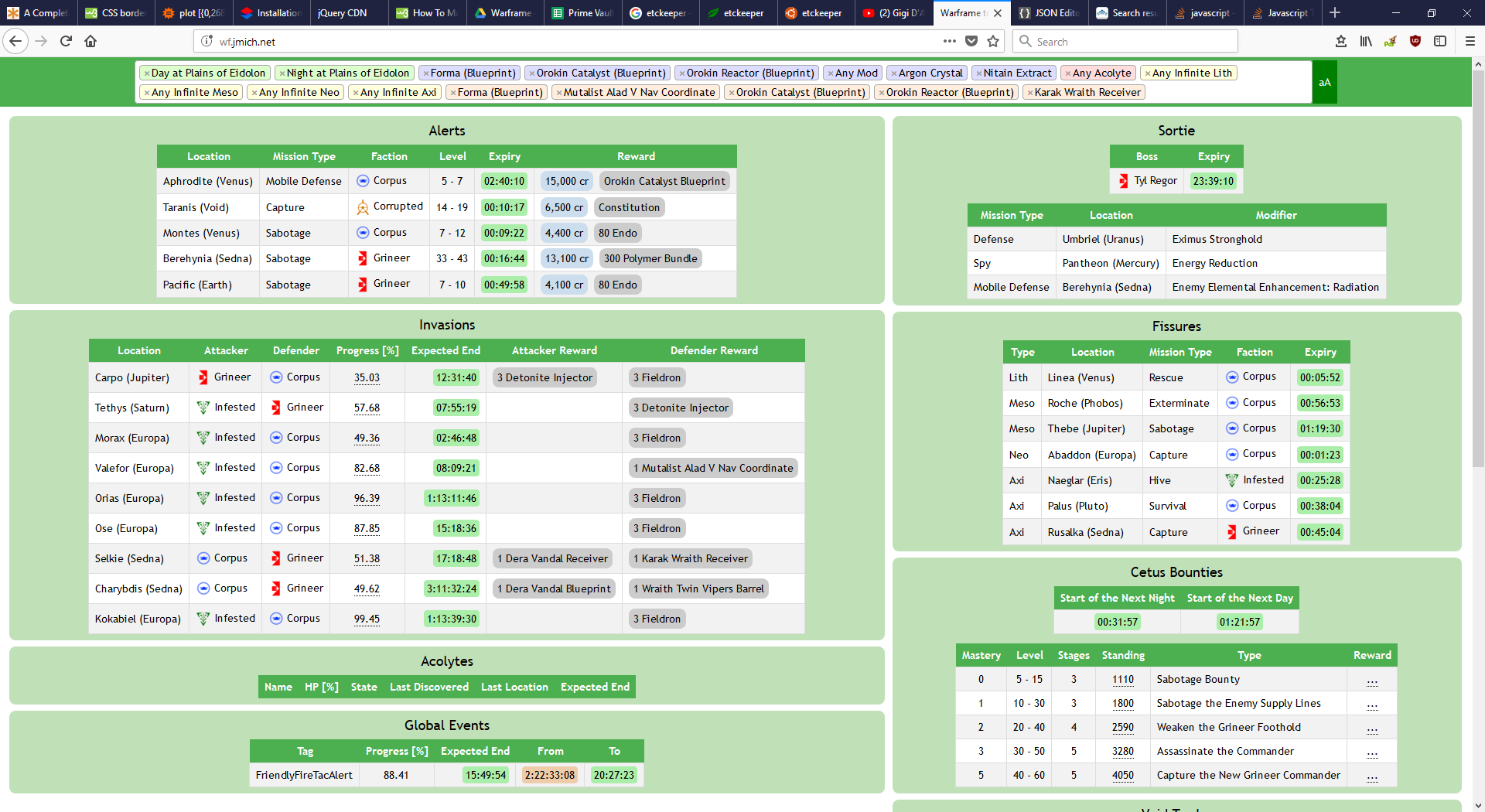Viewport: 1485px width, 812px height.
Task: Click sortie expiry timer 23:39:10
Action: click(1213, 182)
